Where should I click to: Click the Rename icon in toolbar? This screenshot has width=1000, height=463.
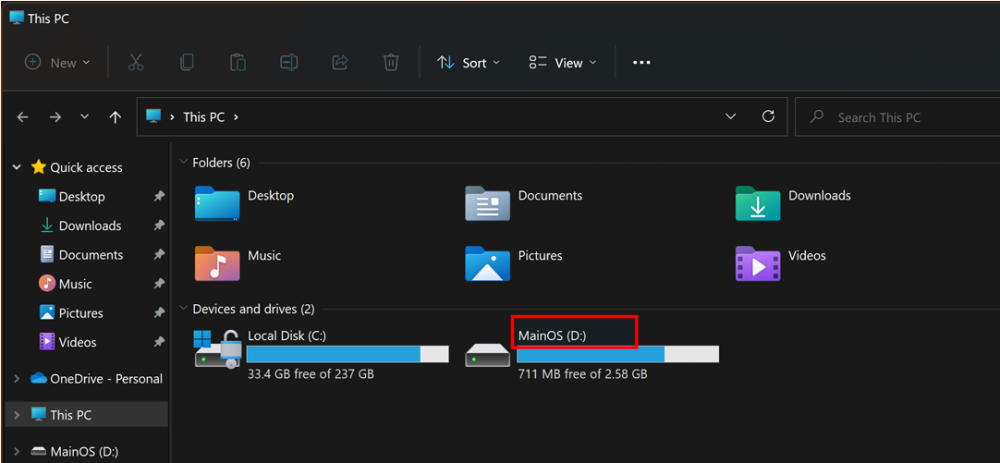(289, 62)
